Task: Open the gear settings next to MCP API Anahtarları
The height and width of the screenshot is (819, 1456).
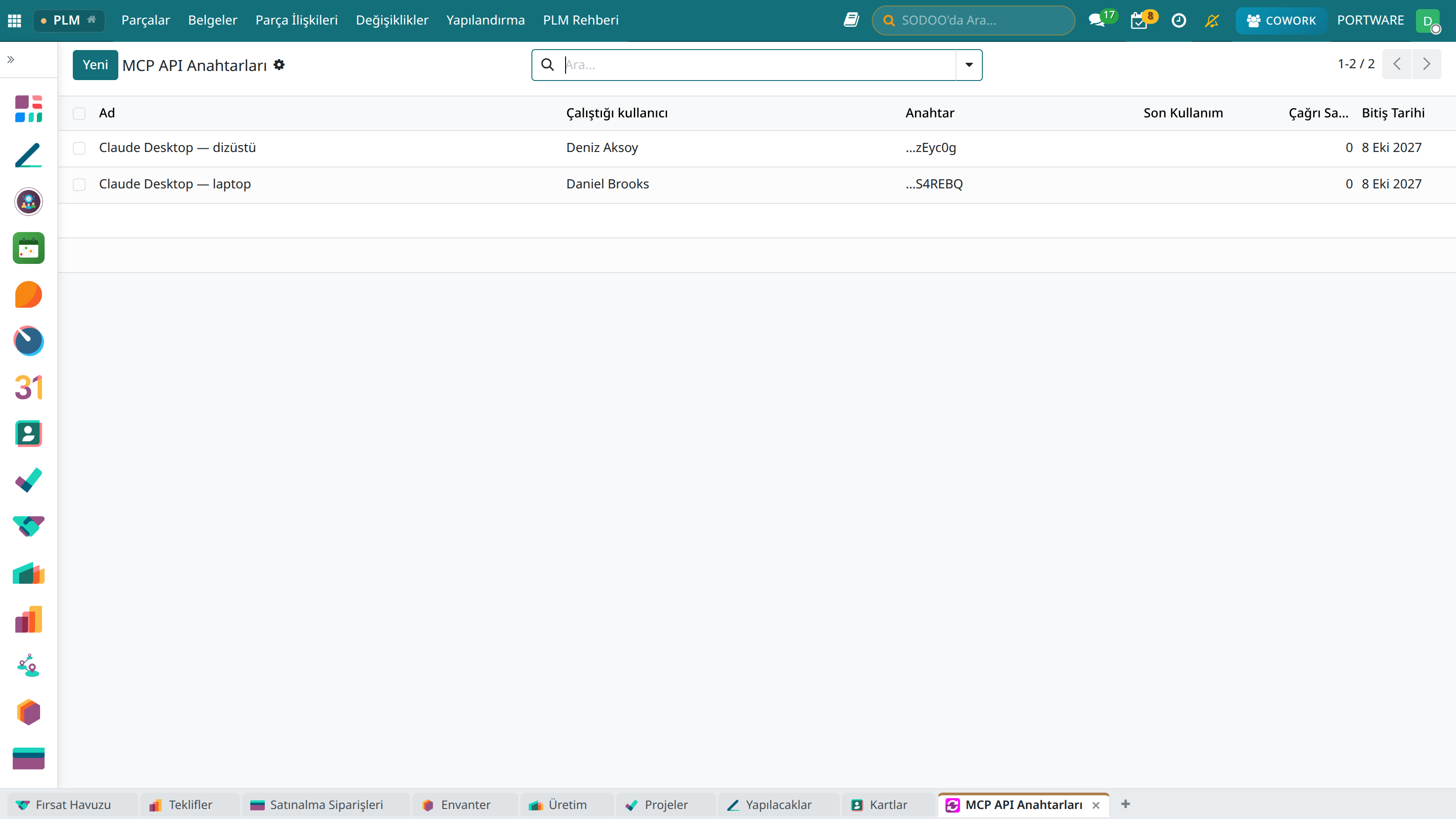Action: coord(278,65)
